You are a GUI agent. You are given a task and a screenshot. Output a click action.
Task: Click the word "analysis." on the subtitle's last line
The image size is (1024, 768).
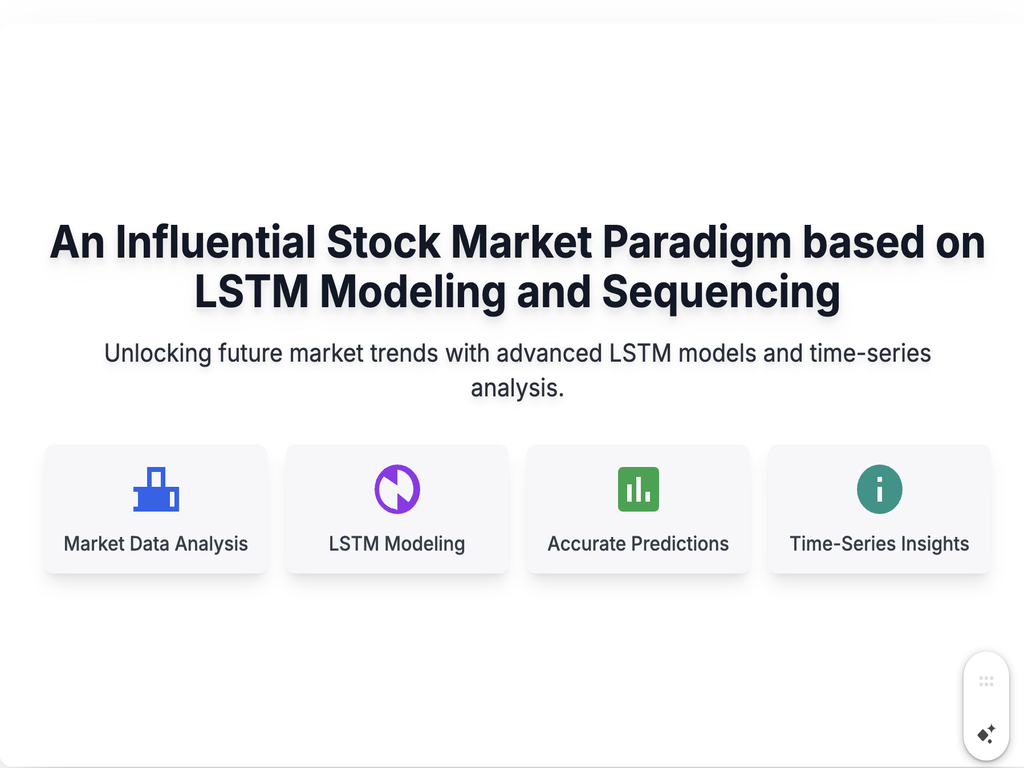[x=517, y=388]
